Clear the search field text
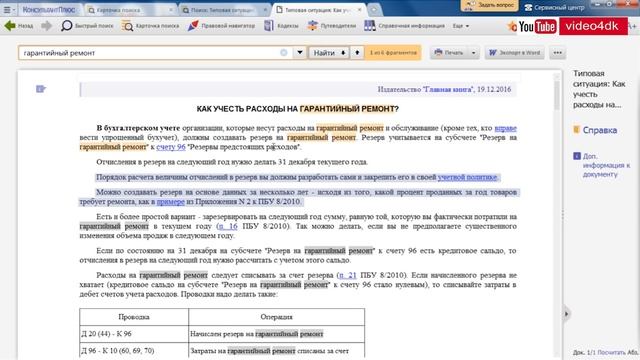Screen dimensions: 640x360 pos(284,53)
